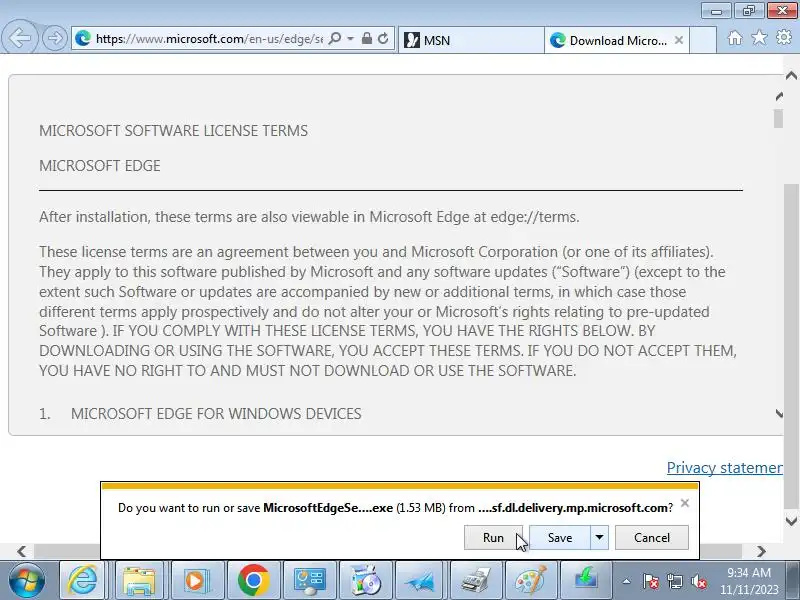The height and width of the screenshot is (600, 800).
Task: Open the Windows Start menu orb
Action: 27,581
